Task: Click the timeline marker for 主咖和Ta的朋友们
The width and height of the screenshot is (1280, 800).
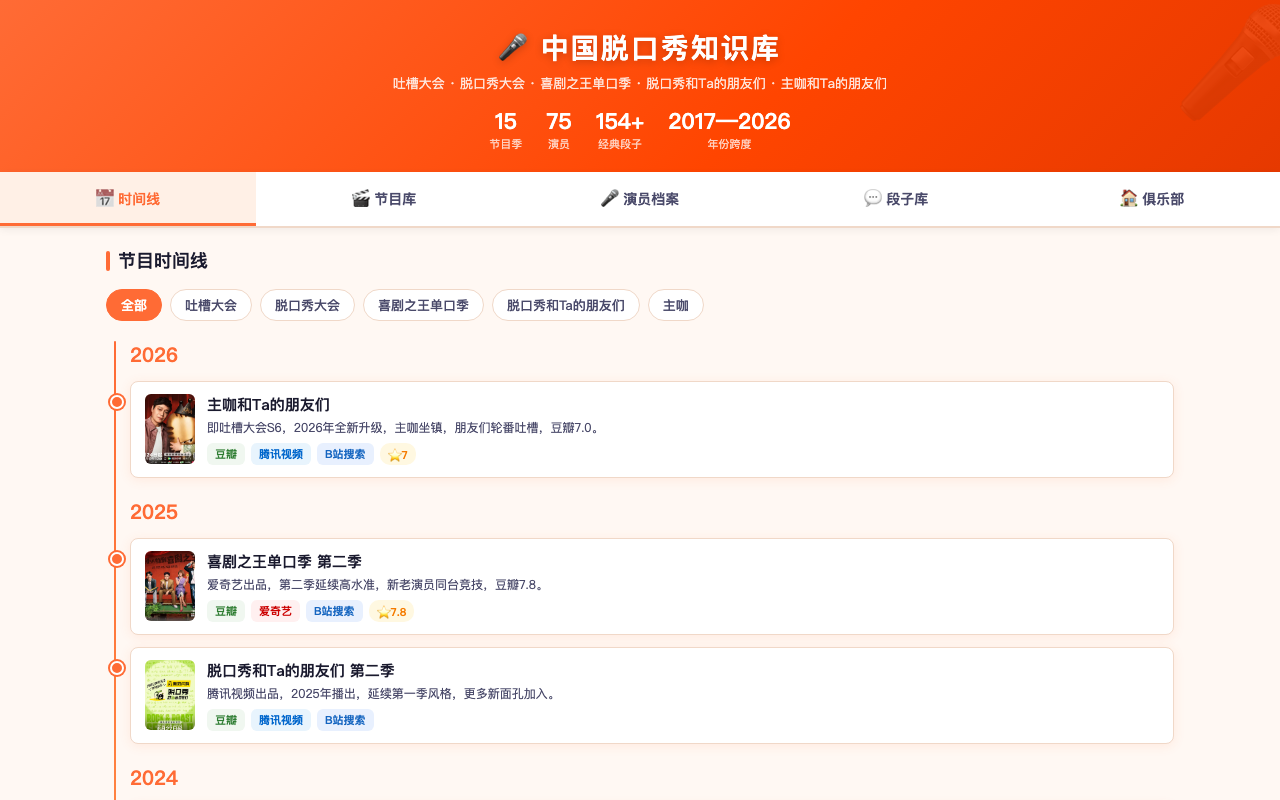Action: (x=117, y=402)
